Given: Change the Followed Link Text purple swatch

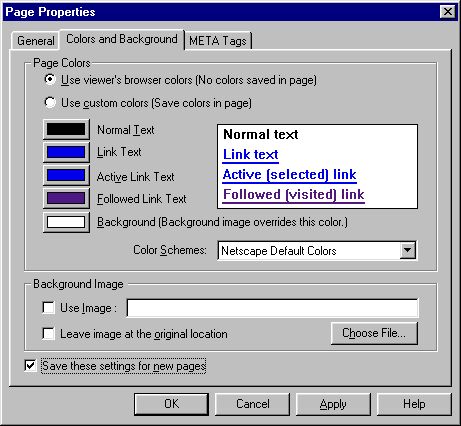Looking at the screenshot, I should click(66, 198).
